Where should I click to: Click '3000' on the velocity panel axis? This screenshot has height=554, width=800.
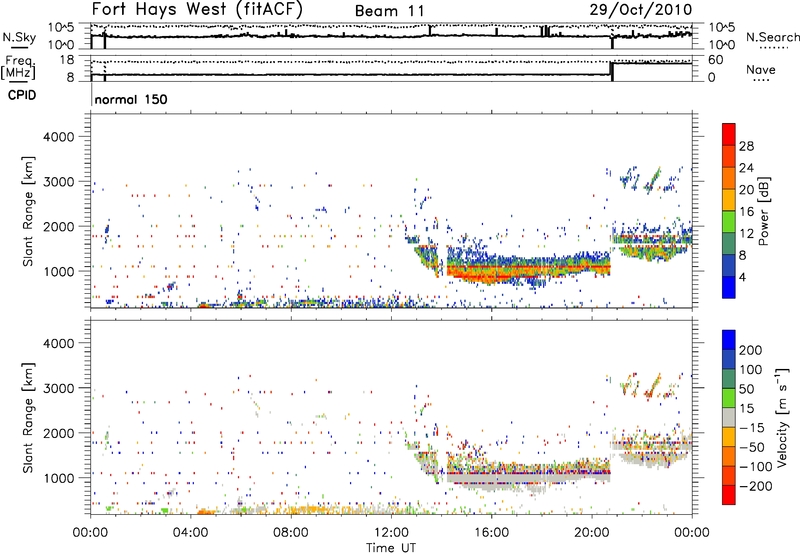[58, 388]
